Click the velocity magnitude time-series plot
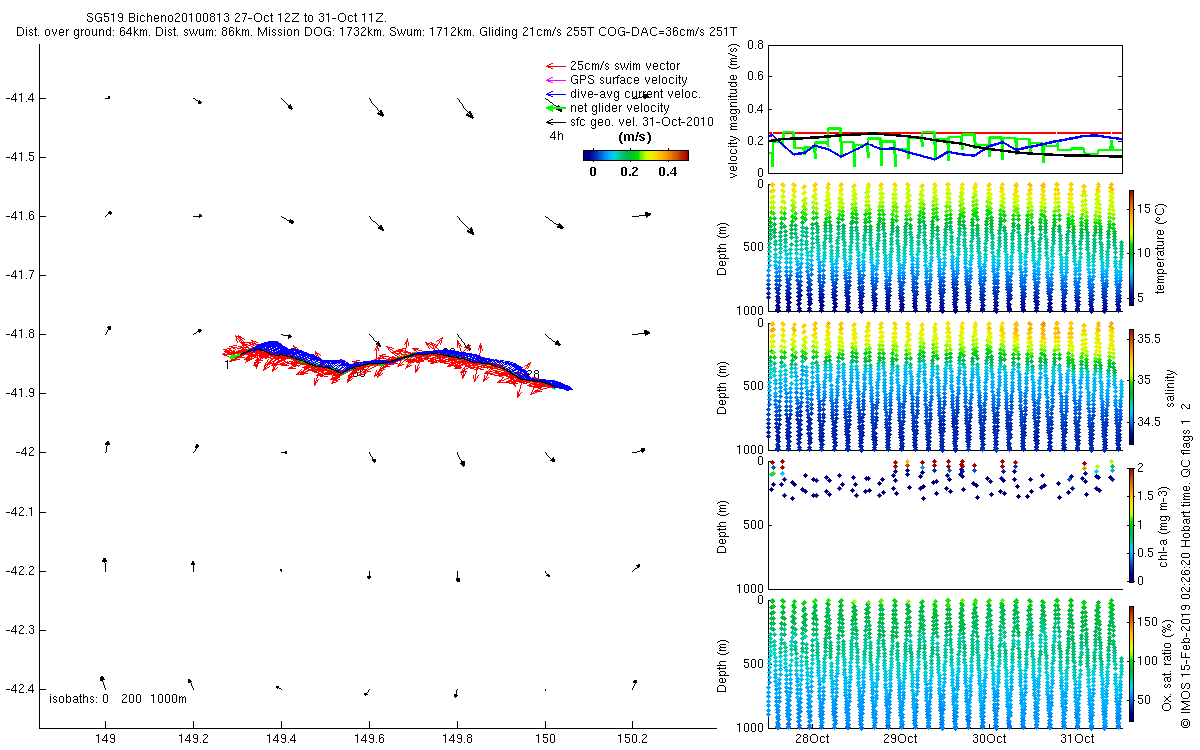Viewport: 1200px width, 750px height. (945, 109)
